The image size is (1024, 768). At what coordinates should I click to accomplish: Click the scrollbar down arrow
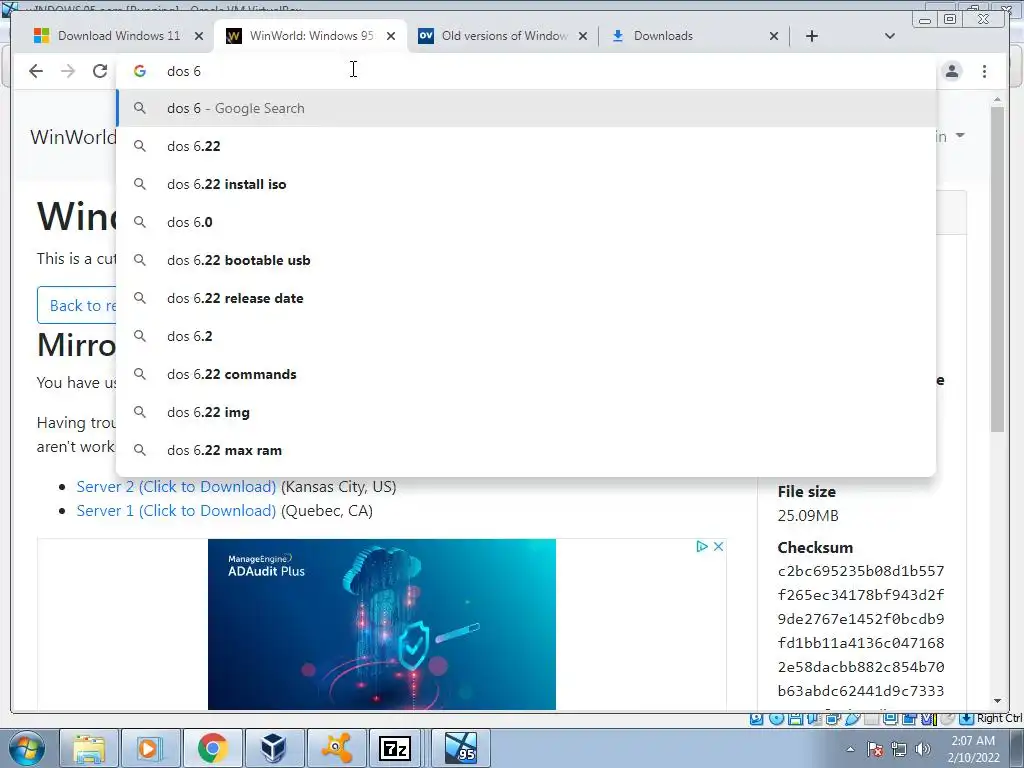997,701
